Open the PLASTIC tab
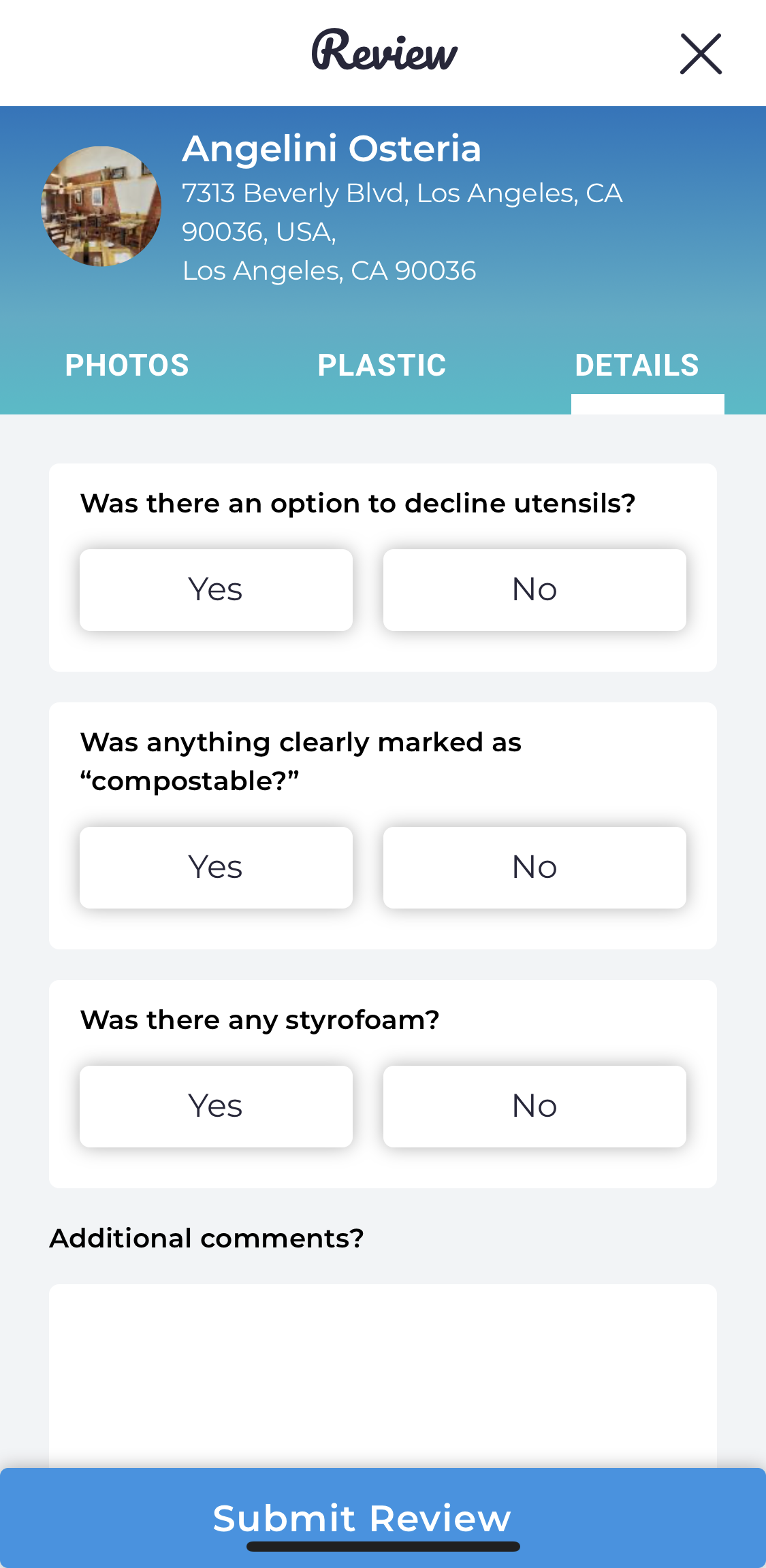 [382, 365]
